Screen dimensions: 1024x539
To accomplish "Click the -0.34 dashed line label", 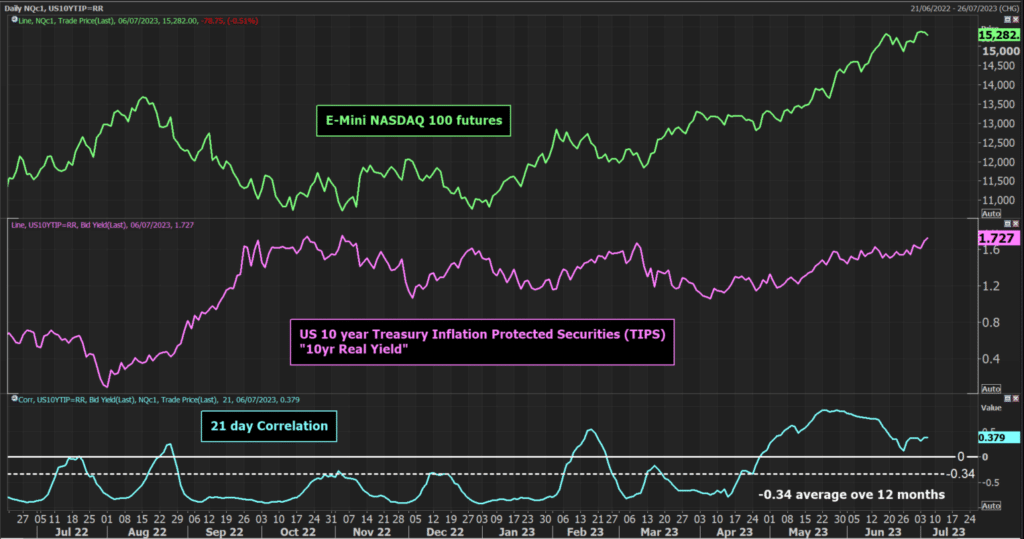I will point(961,474).
